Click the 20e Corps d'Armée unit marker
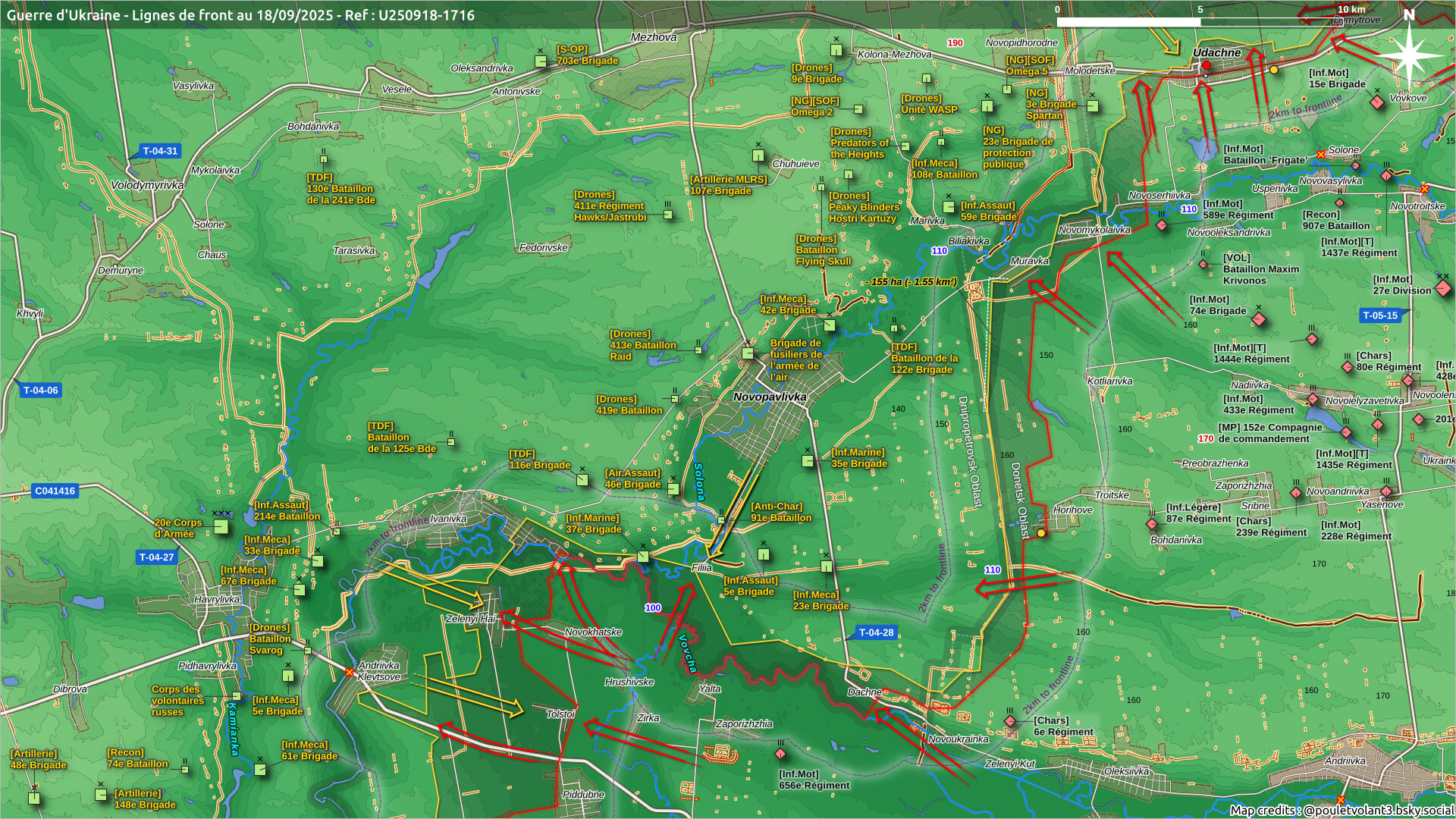 pyautogui.click(x=221, y=526)
